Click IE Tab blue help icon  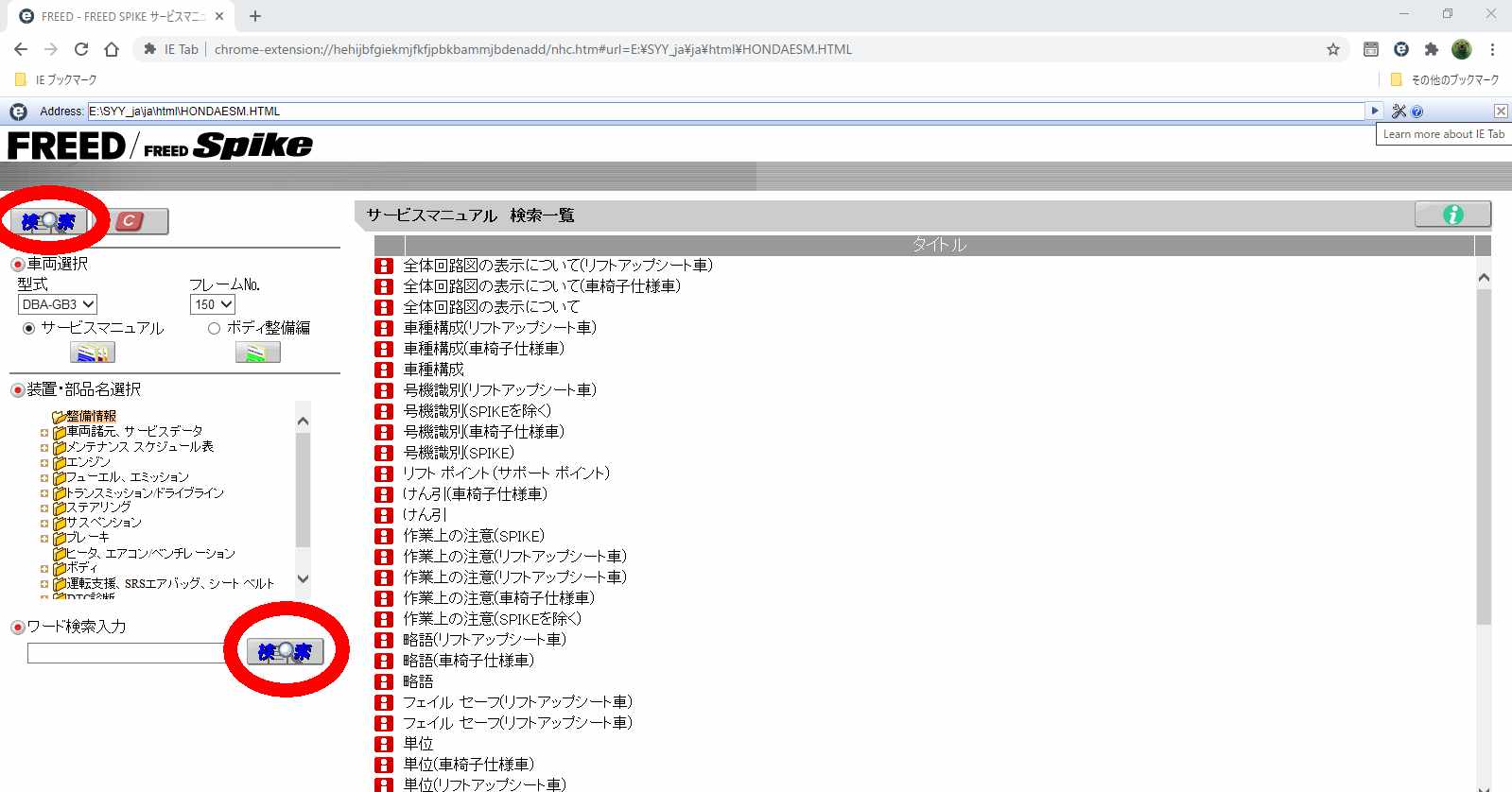1416,112
